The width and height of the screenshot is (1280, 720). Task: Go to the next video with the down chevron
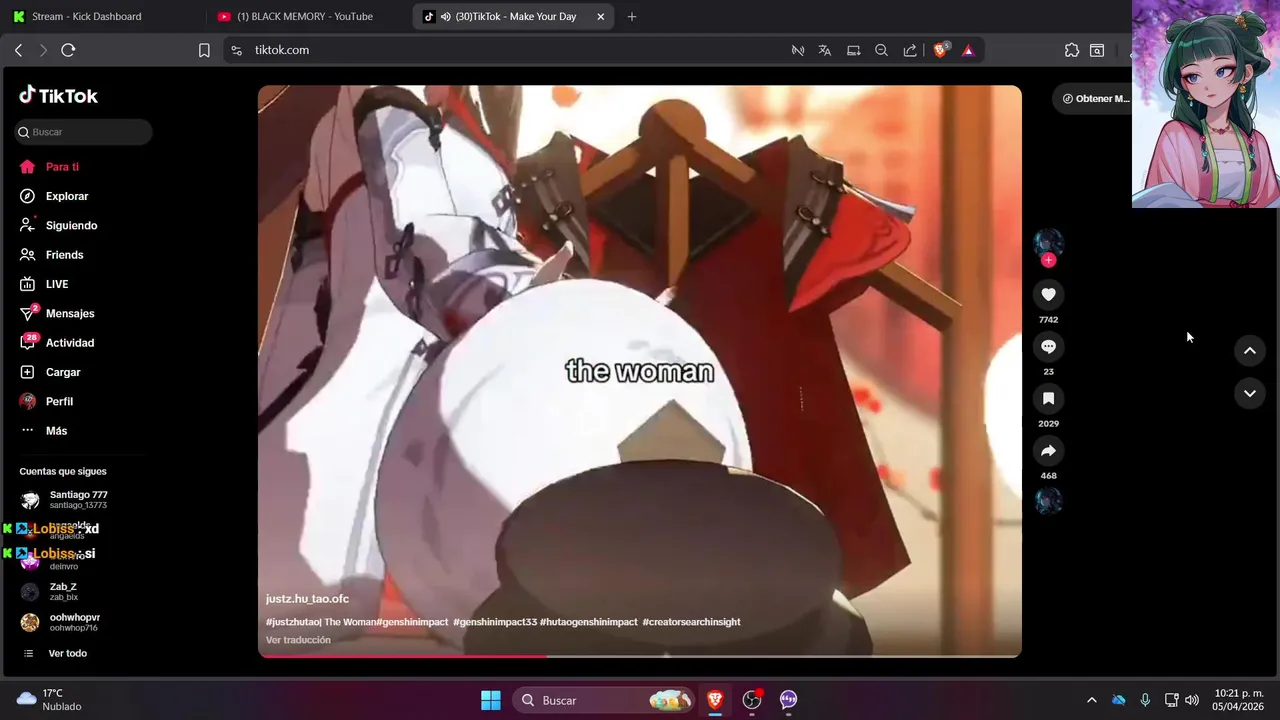pyautogui.click(x=1249, y=393)
